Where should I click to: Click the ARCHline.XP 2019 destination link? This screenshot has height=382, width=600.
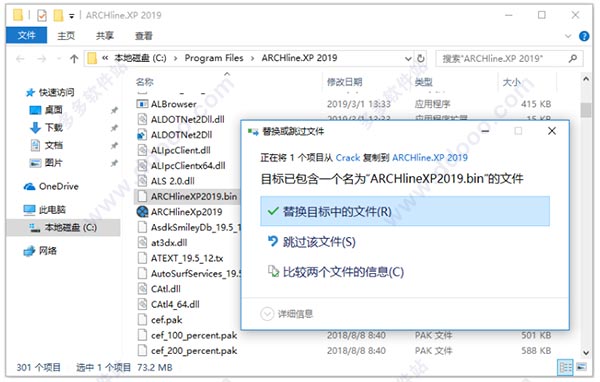tap(430, 157)
